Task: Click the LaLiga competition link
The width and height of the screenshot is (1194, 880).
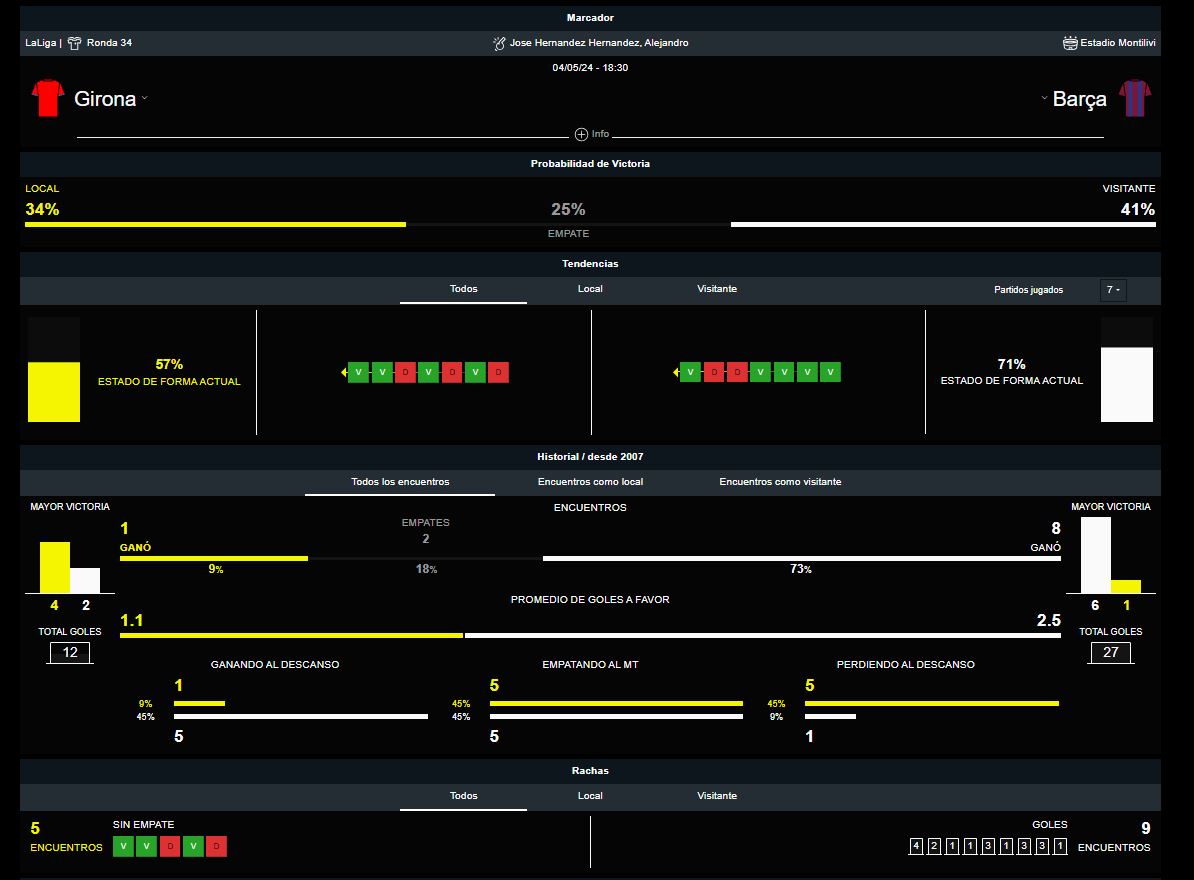Action: click(x=40, y=43)
